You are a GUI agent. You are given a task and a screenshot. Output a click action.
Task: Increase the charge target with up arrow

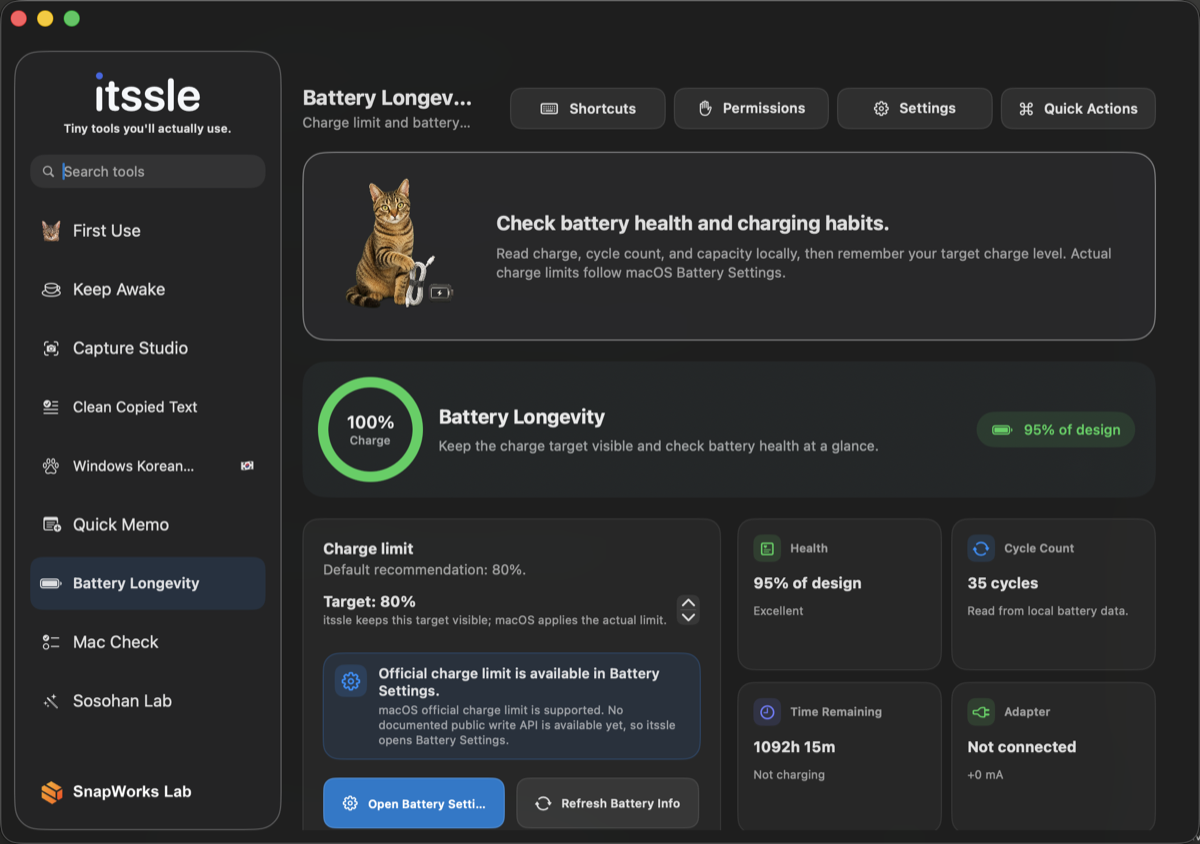pos(688,603)
